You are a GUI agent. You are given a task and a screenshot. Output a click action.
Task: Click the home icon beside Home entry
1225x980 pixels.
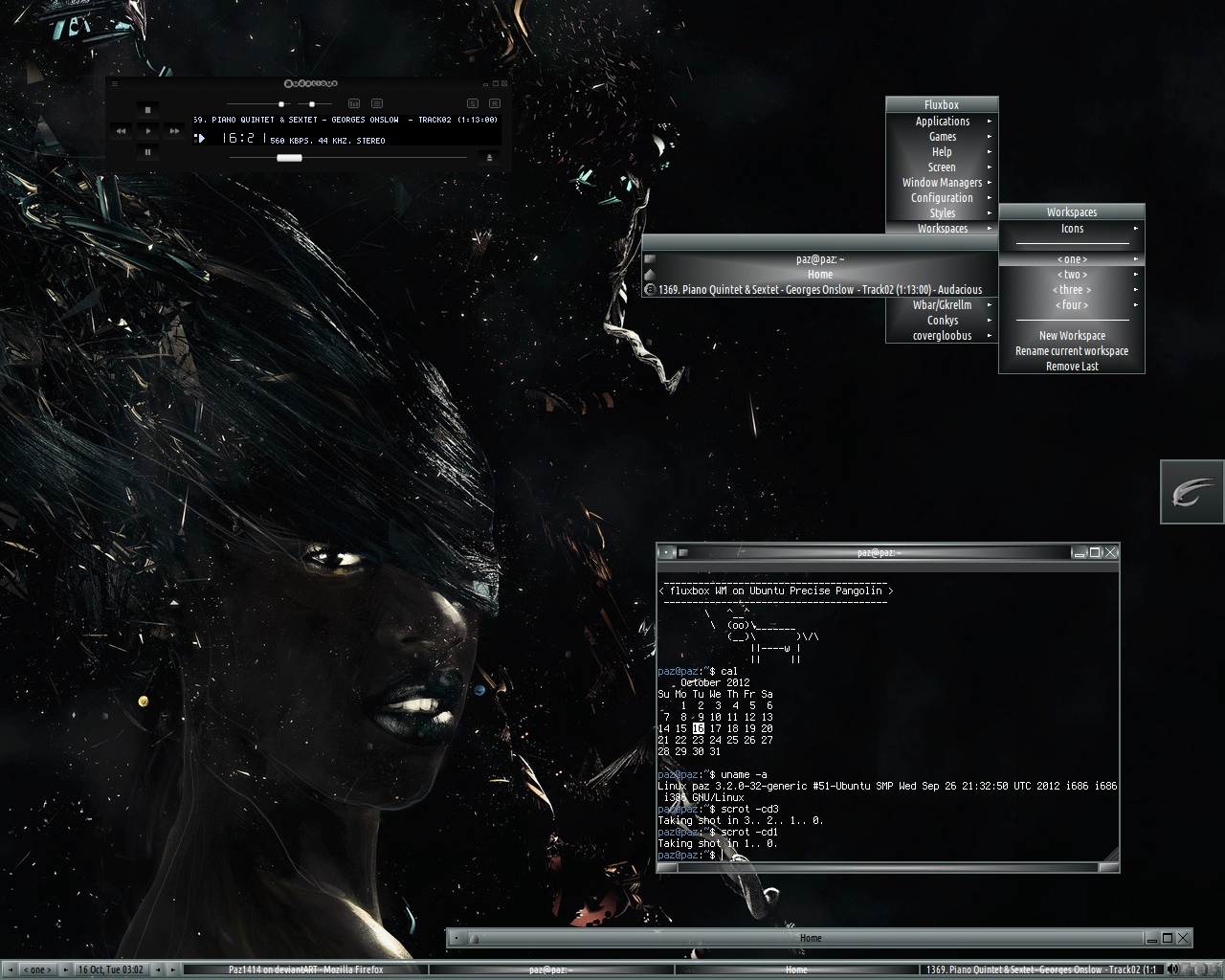650,275
